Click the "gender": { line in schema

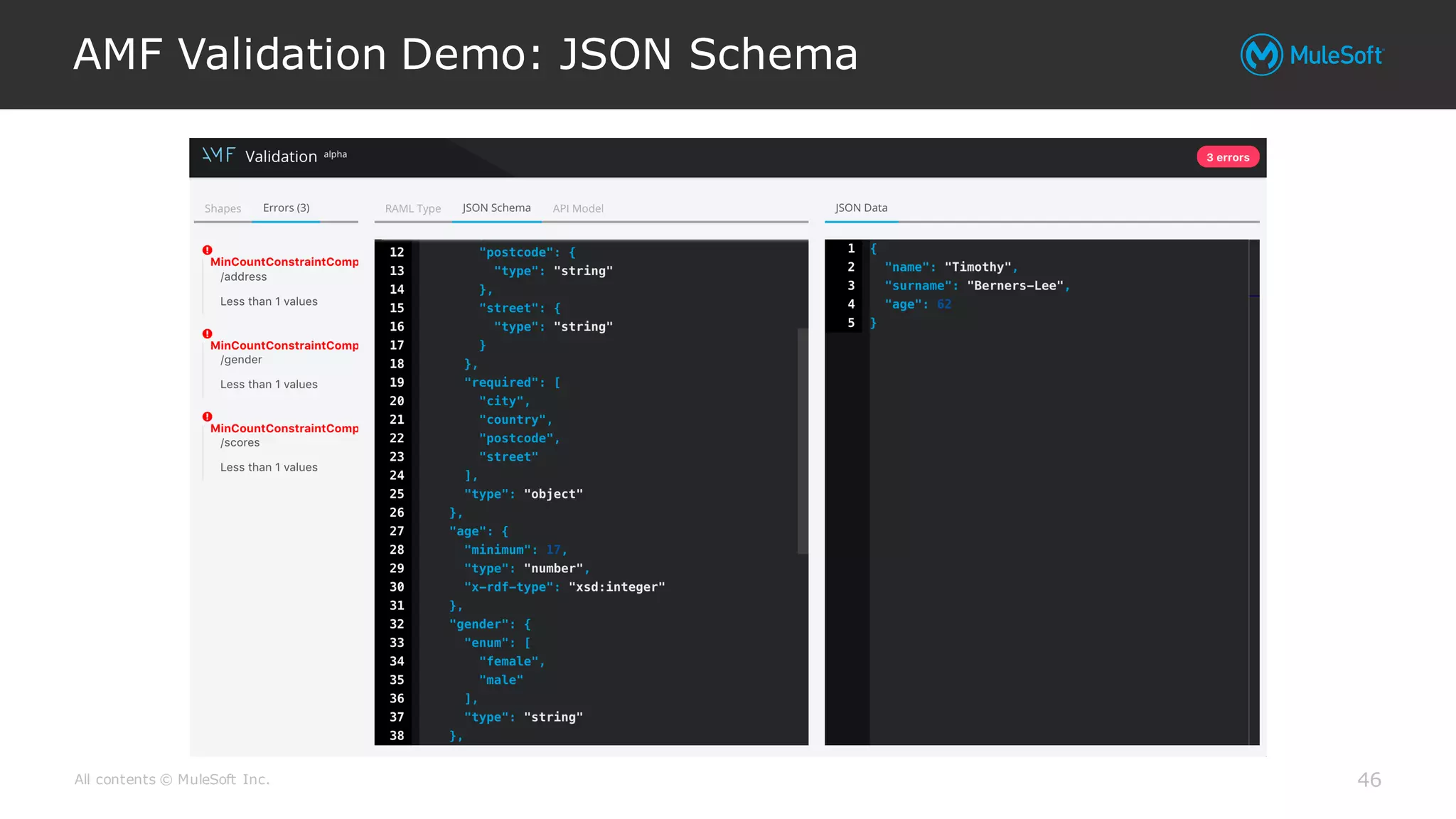pos(490,624)
